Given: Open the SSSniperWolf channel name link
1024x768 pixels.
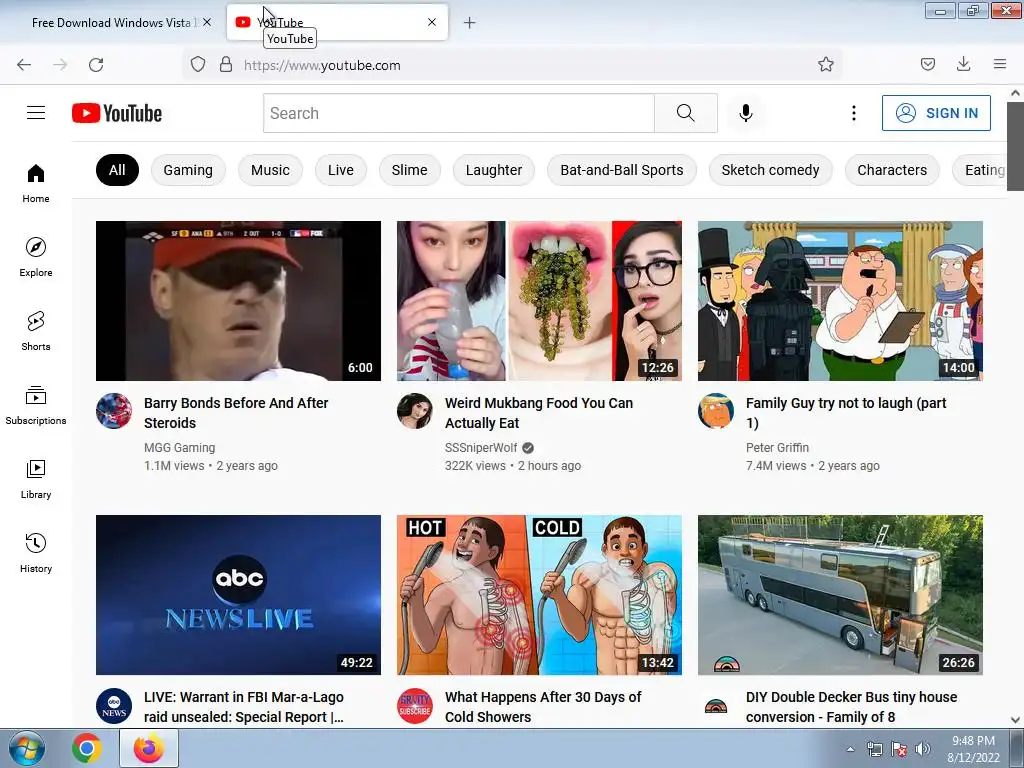Looking at the screenshot, I should 481,447.
